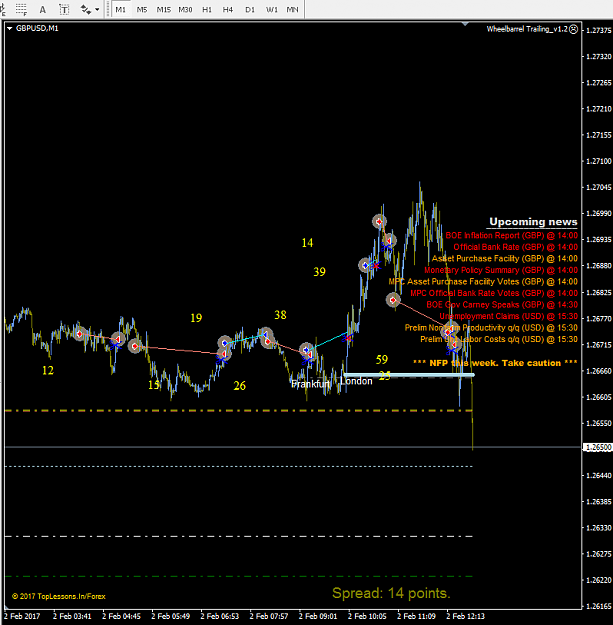This screenshot has width=613, height=625.
Task: Select the white dash-dot horizontal line
Action: coord(238,537)
